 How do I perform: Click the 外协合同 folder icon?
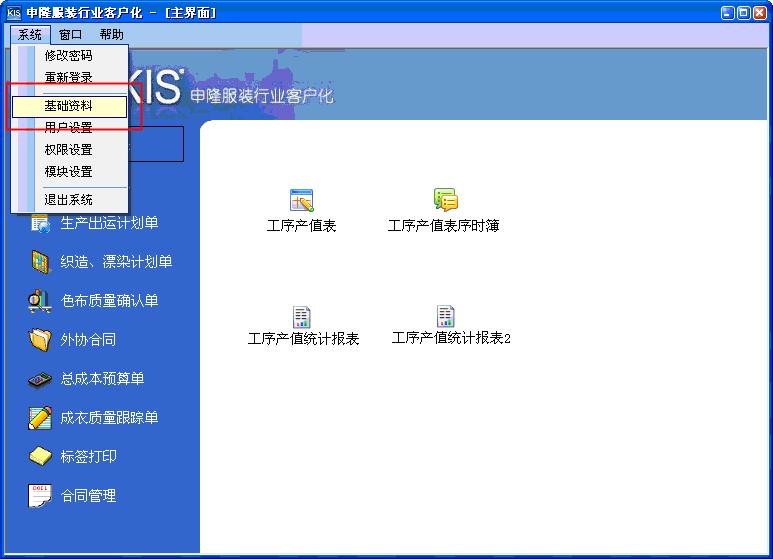point(40,340)
